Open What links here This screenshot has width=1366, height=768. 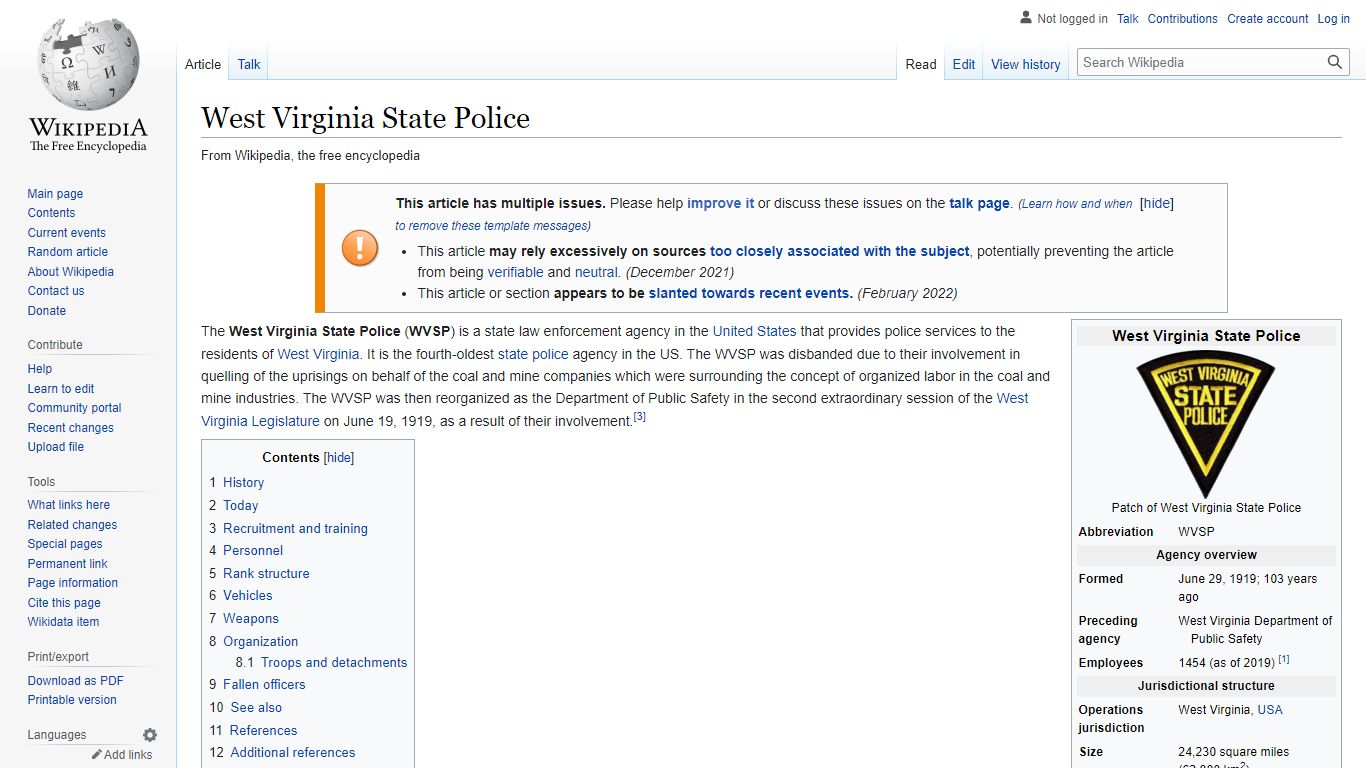68,505
